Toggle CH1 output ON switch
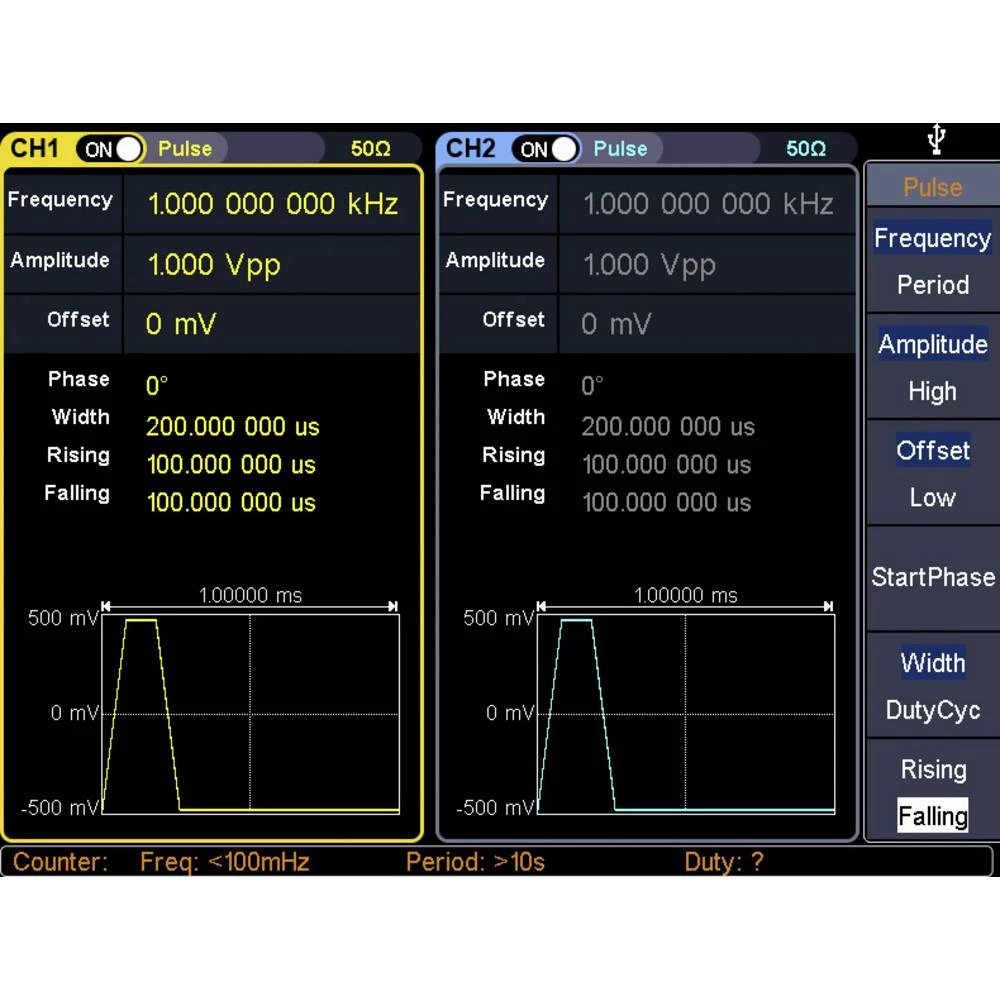1000x1000 pixels. click(x=111, y=149)
